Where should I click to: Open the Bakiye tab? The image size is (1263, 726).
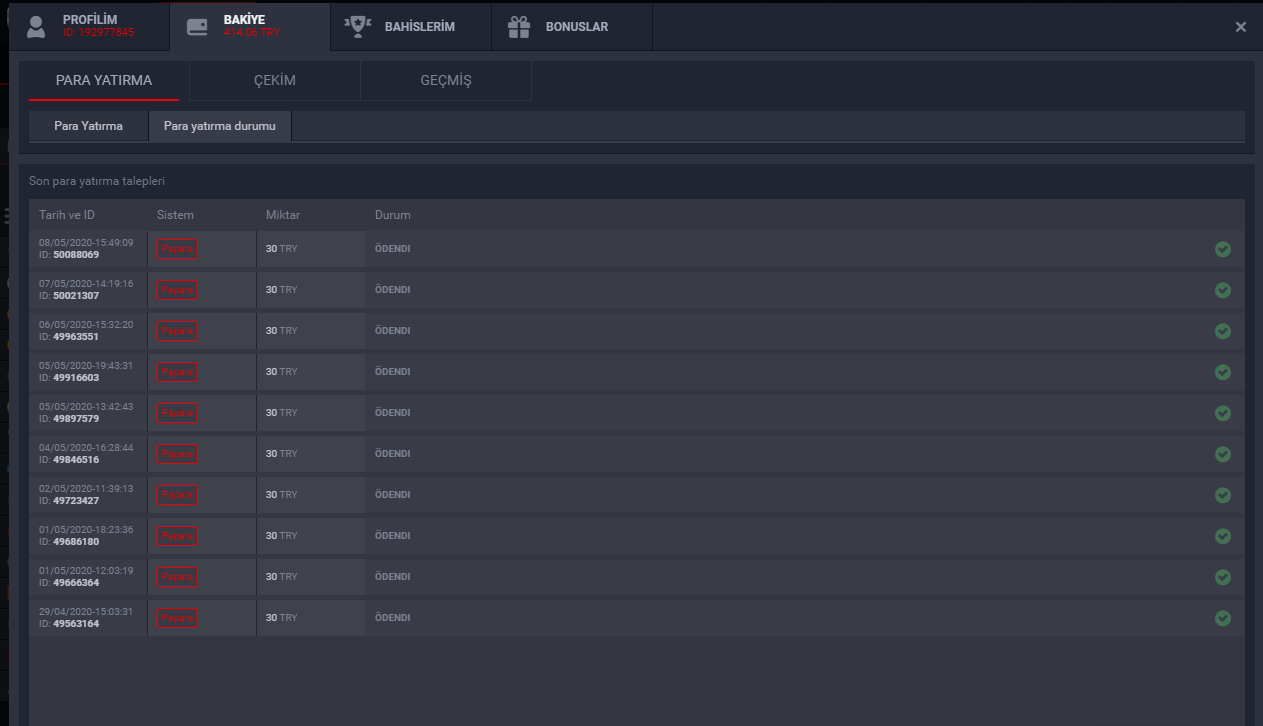pyautogui.click(x=250, y=27)
